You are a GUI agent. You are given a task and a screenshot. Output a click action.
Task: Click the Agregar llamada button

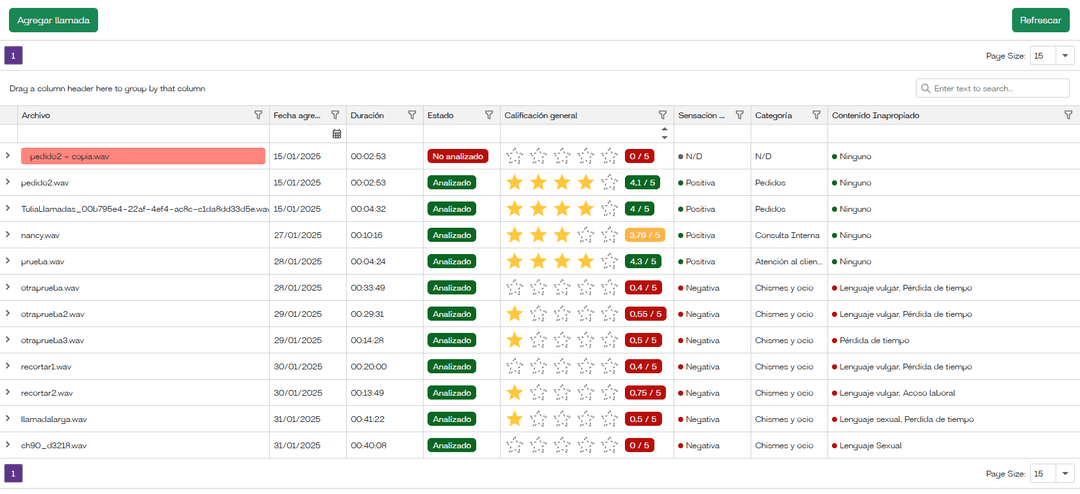53,20
